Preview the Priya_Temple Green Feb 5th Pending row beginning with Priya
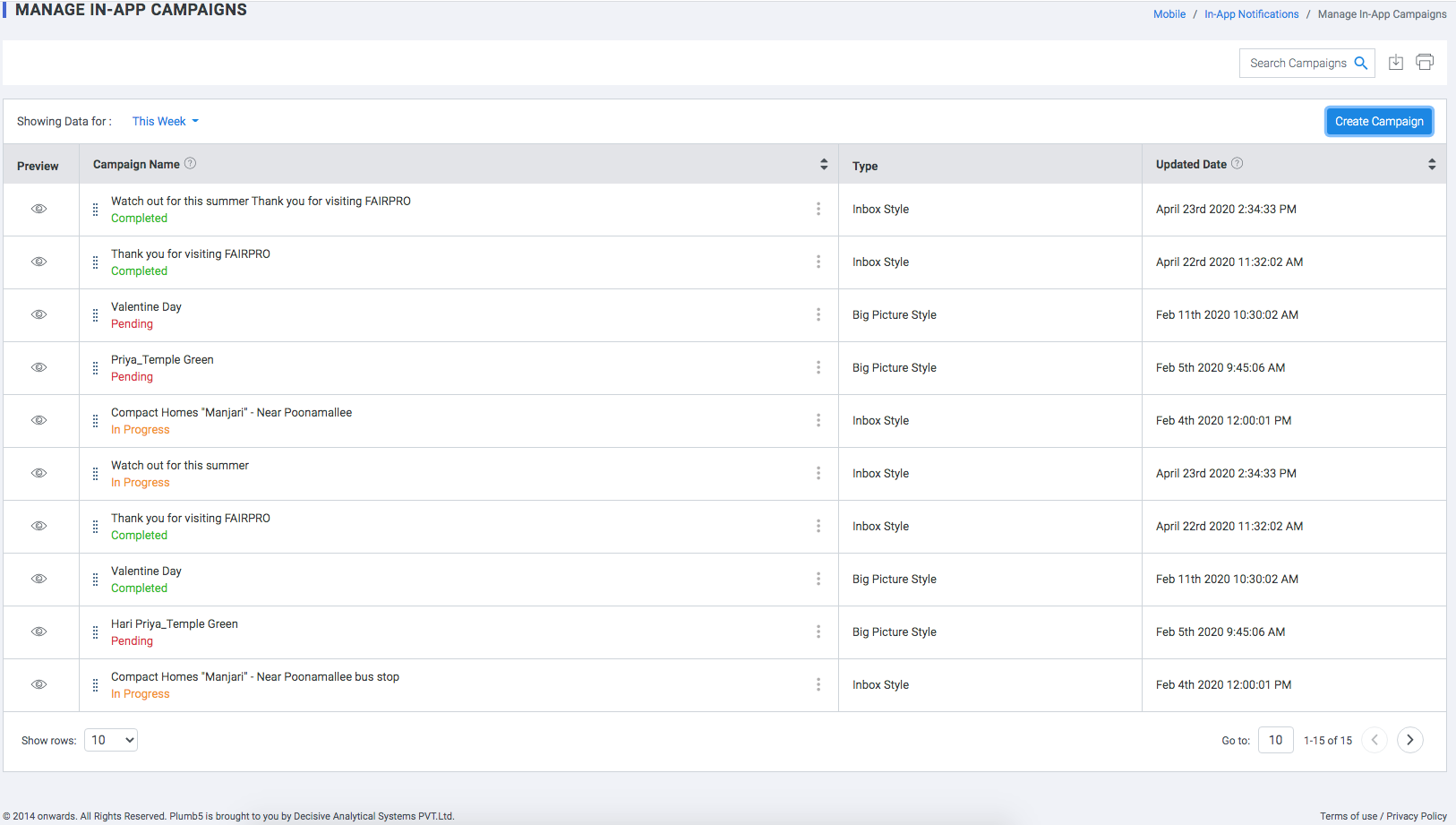The height and width of the screenshot is (825, 1456). click(x=39, y=367)
